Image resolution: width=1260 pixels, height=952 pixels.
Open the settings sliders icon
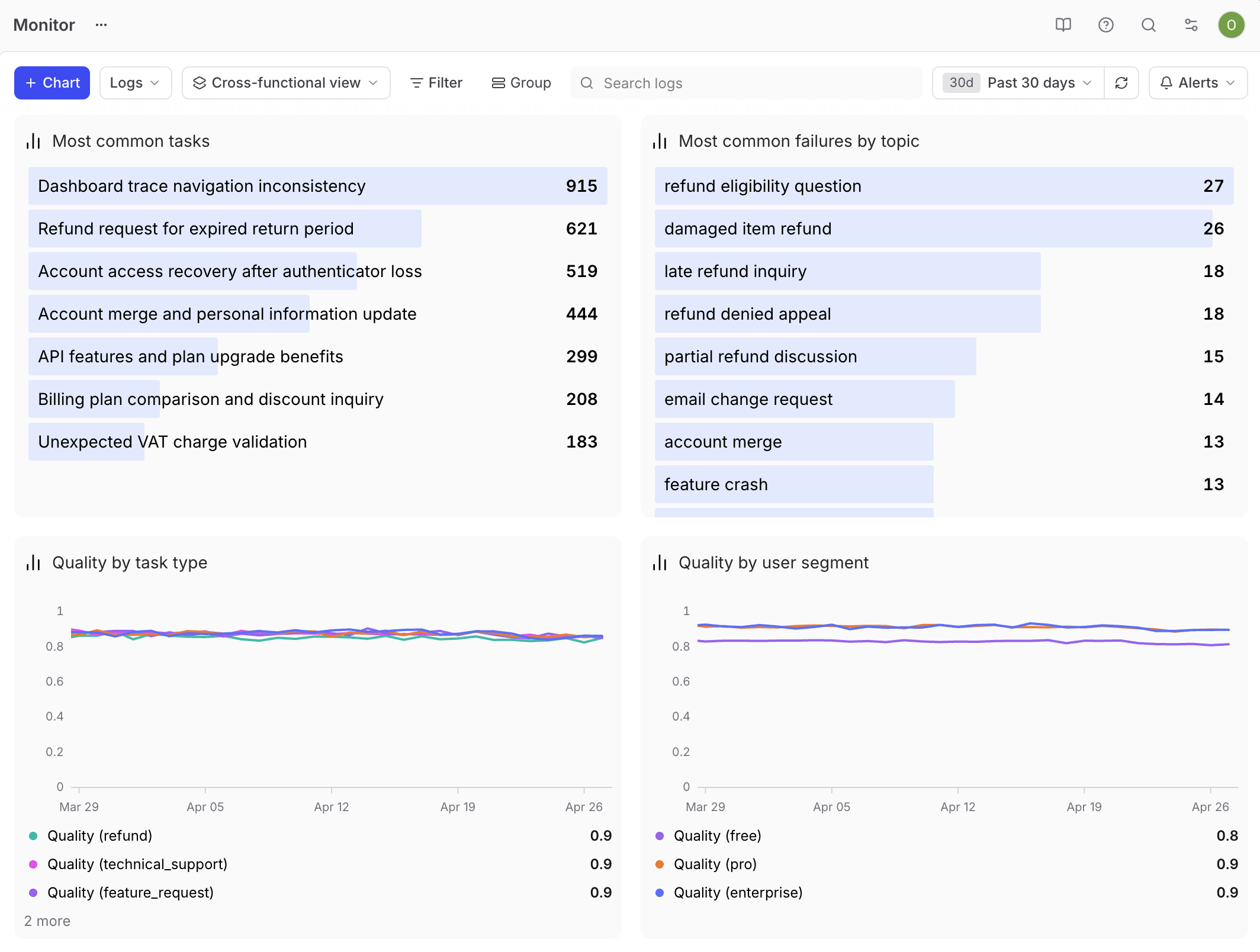tap(1191, 25)
